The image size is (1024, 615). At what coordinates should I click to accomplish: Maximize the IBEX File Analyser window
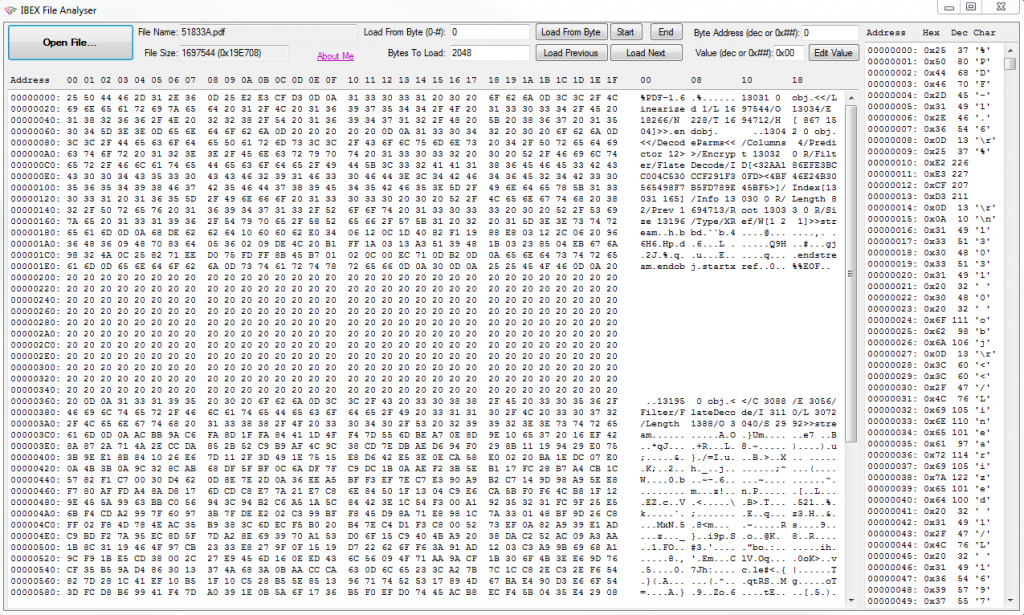coord(972,7)
